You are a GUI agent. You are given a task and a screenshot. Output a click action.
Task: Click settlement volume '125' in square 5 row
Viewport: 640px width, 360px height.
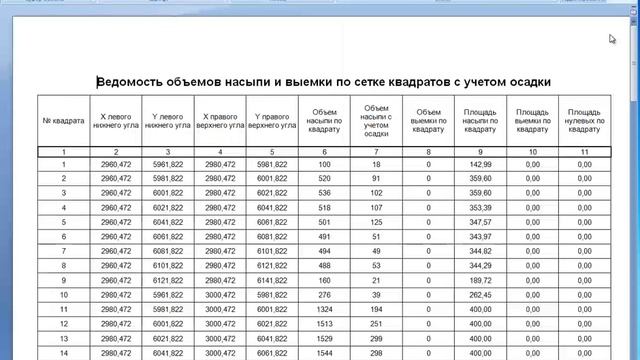point(376,222)
